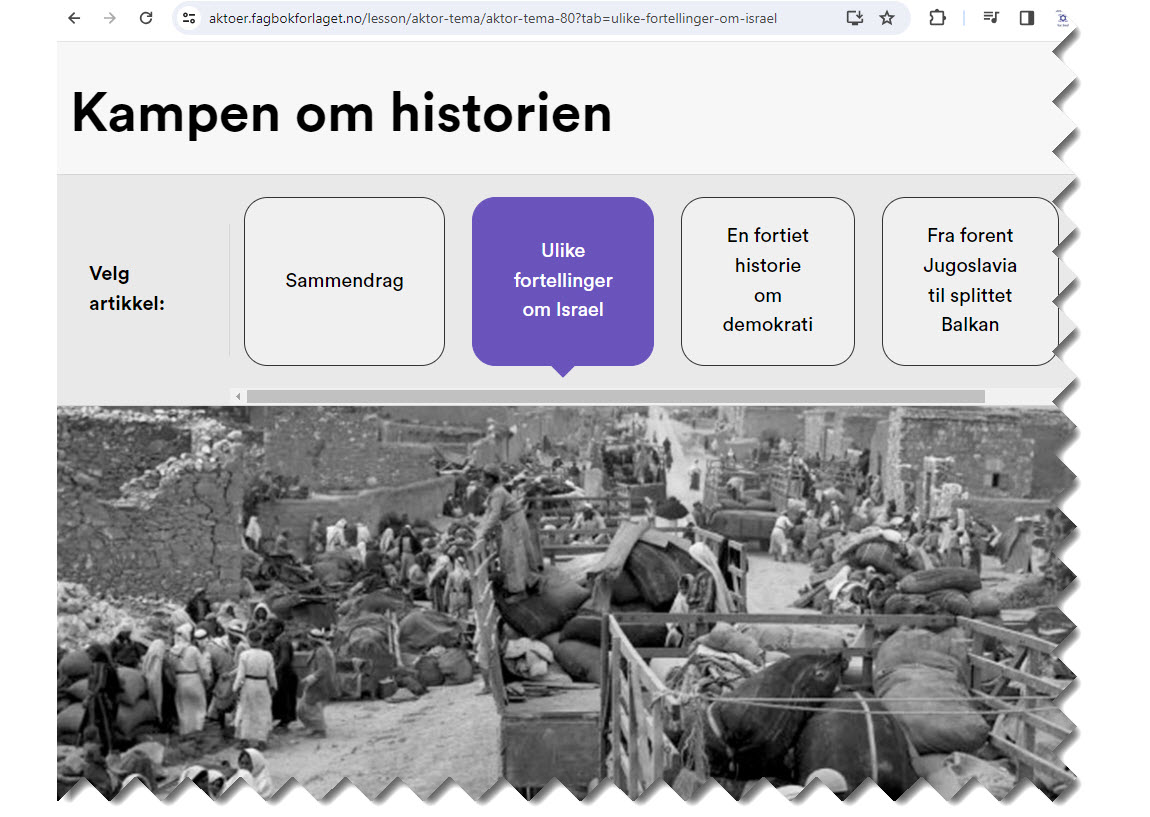Click the install app icon in address bar

click(x=854, y=18)
